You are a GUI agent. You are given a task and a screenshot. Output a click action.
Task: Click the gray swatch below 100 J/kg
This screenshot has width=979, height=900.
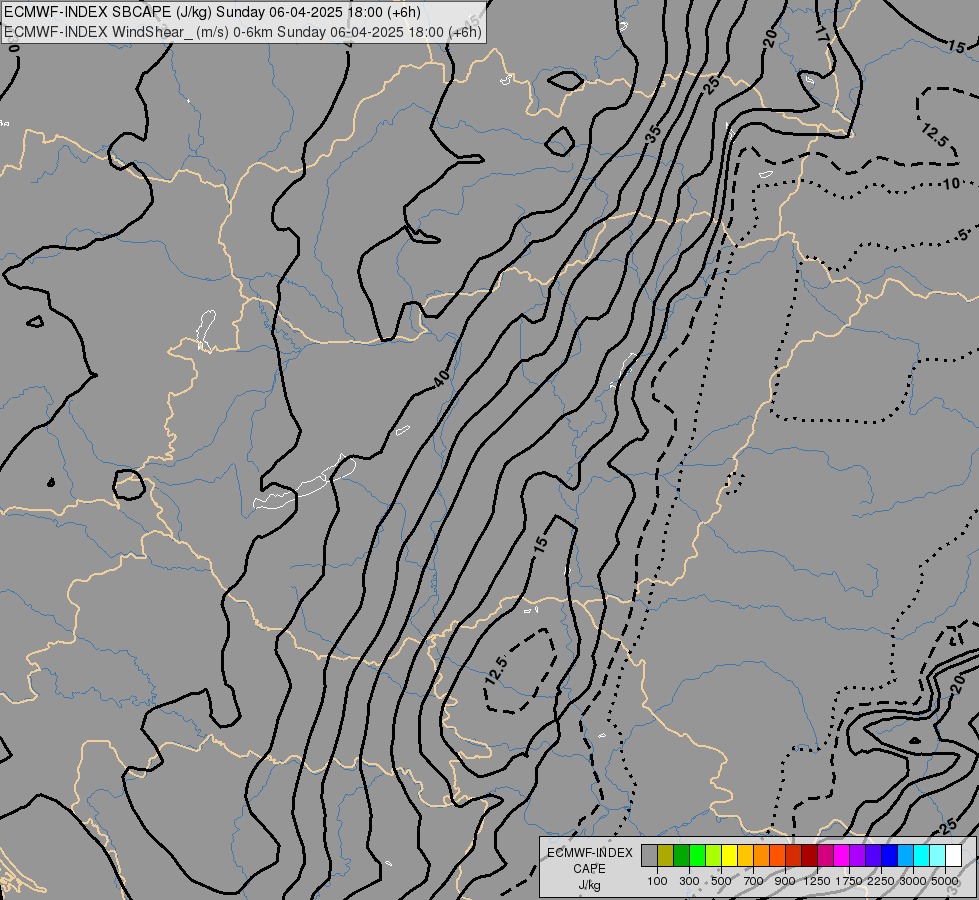click(649, 855)
